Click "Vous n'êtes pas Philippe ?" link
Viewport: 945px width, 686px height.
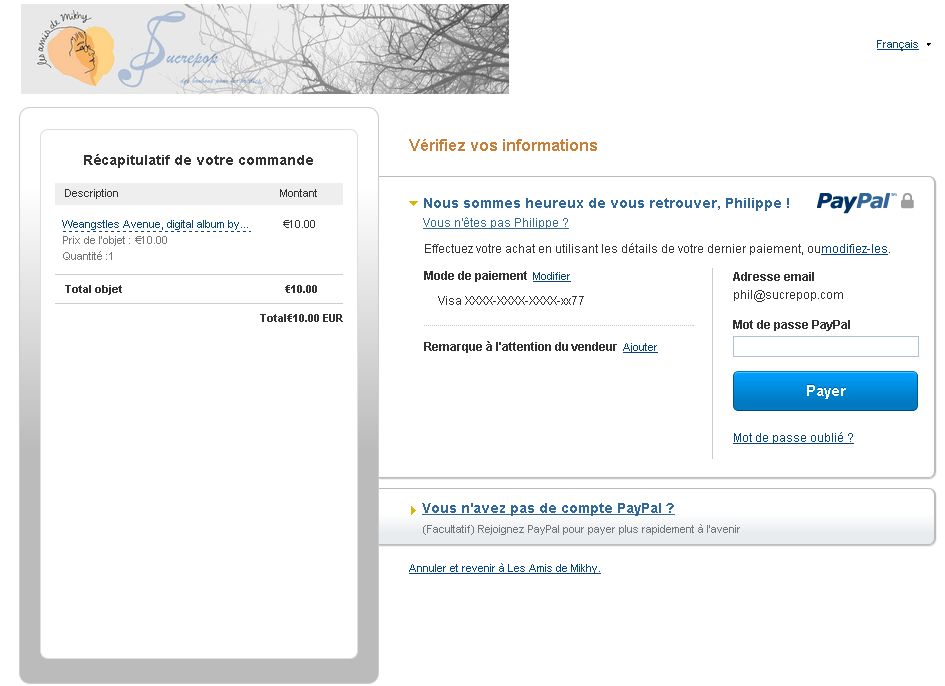(495, 223)
